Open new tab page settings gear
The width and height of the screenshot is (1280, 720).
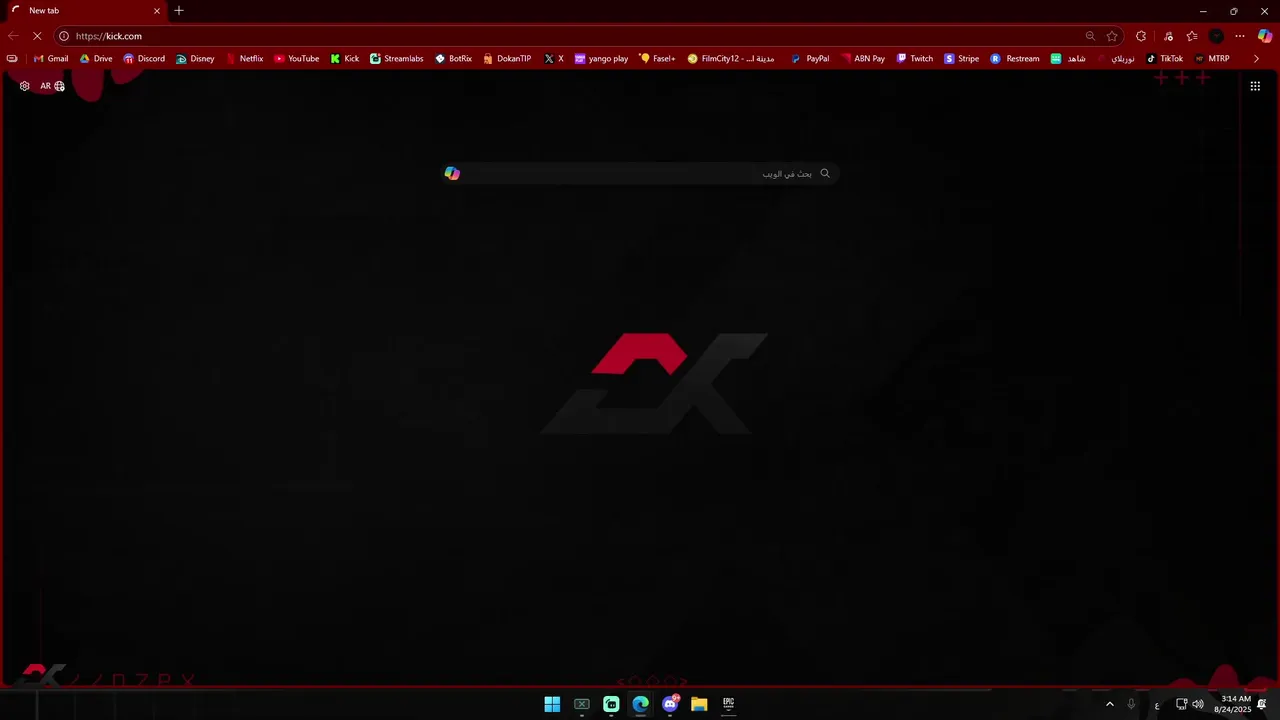pos(25,86)
